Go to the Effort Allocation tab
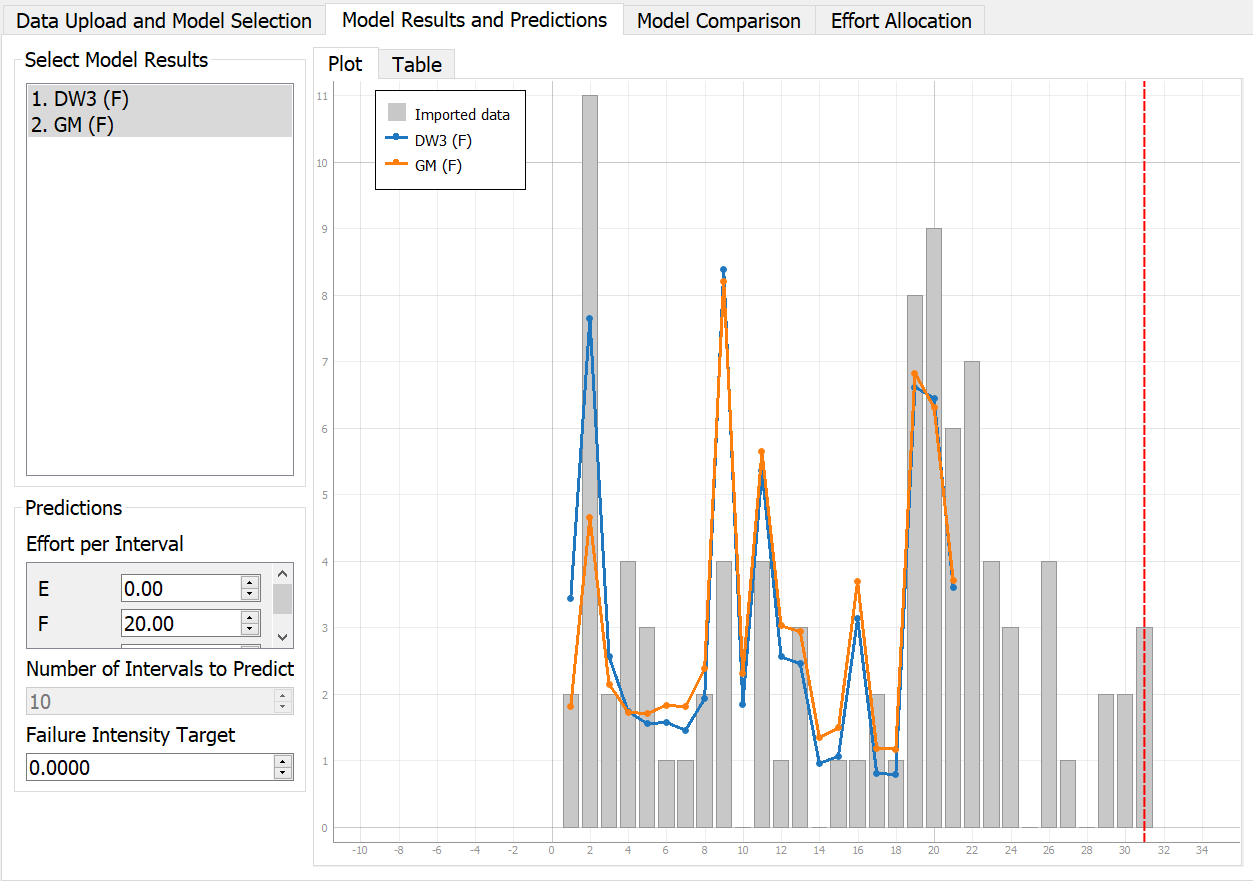 pos(901,20)
